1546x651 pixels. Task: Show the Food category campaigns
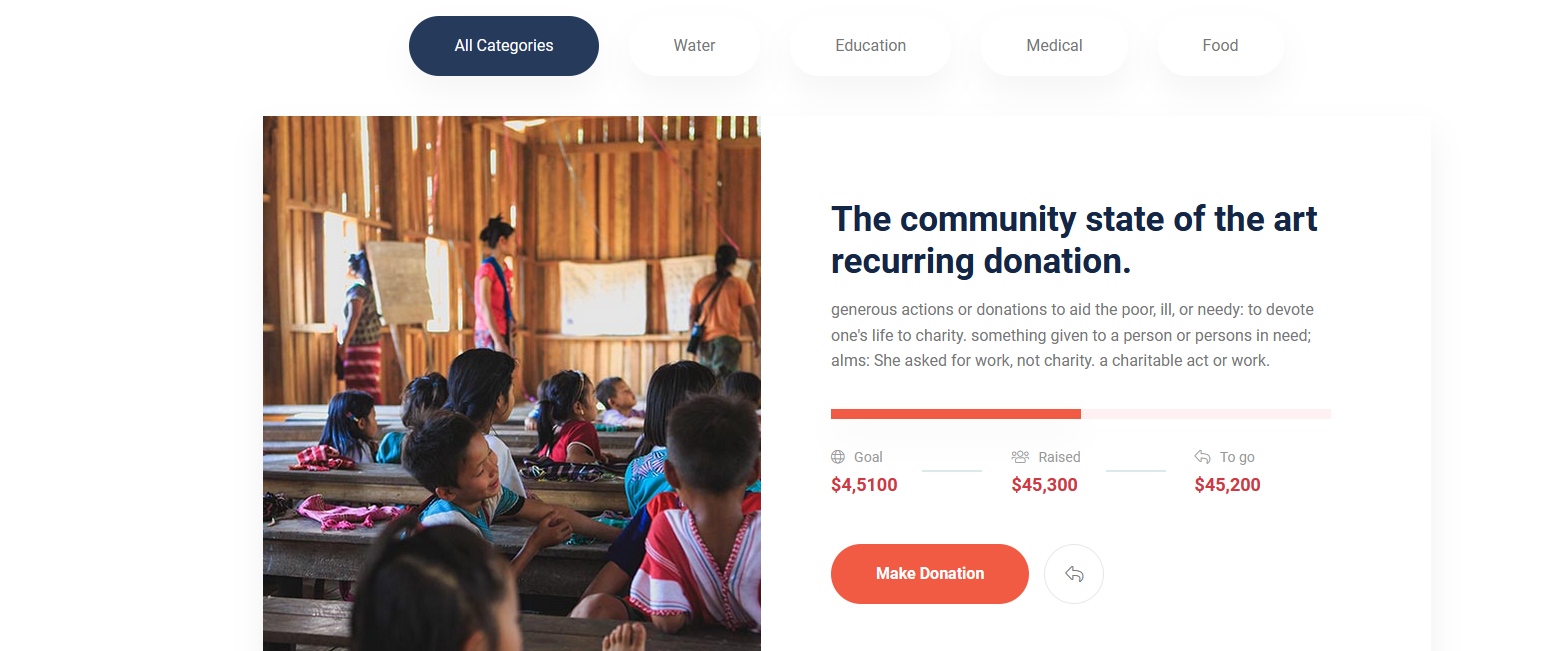(1220, 46)
